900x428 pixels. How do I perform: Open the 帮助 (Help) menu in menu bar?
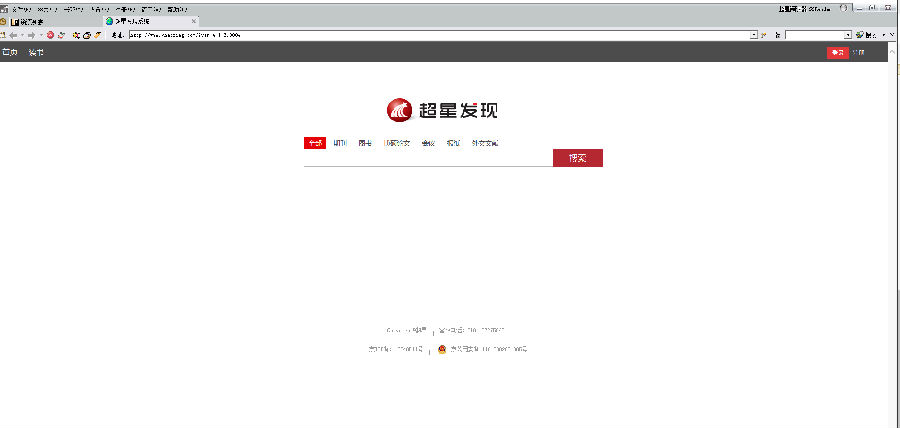pos(177,10)
